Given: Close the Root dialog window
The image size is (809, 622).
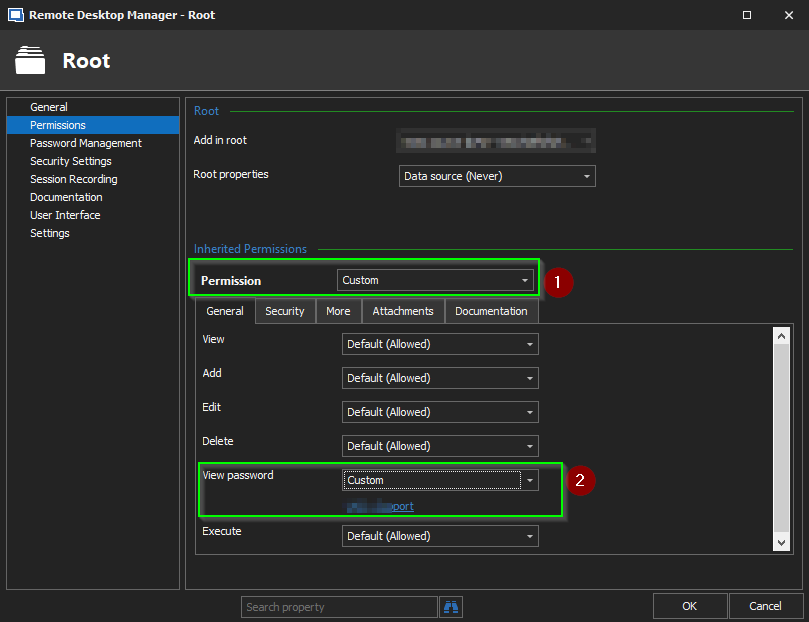Looking at the screenshot, I should (789, 15).
